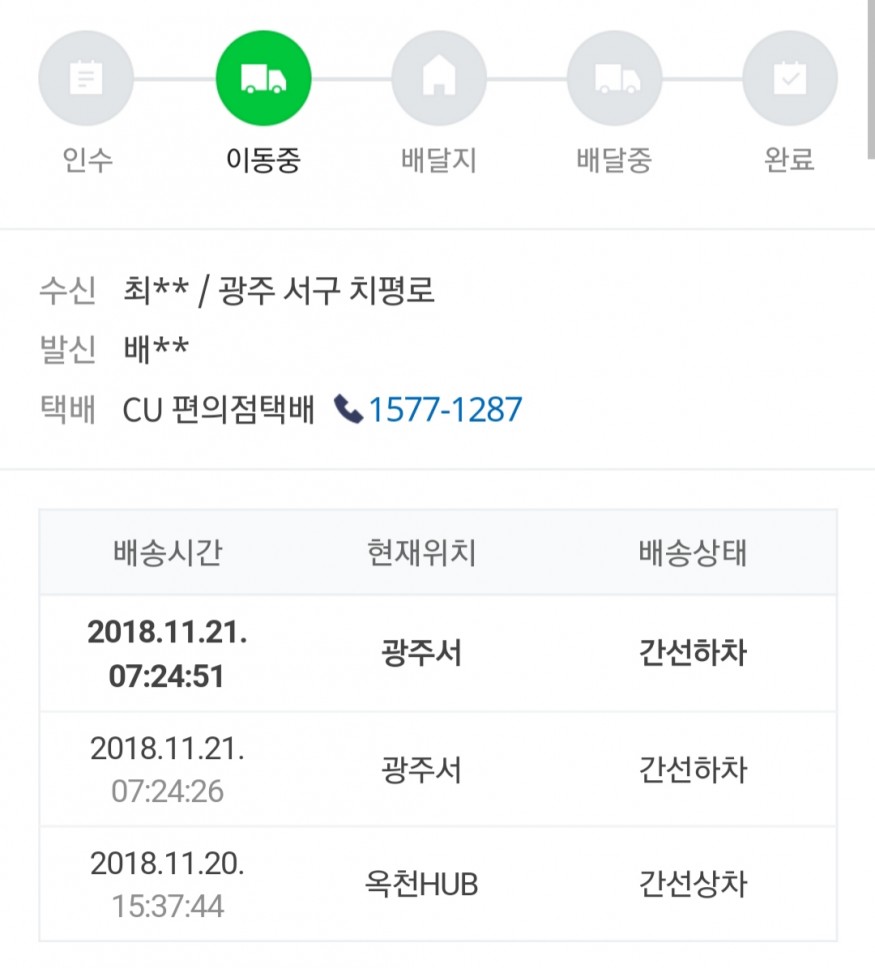Click the 배달지 house step icon

tap(438, 79)
